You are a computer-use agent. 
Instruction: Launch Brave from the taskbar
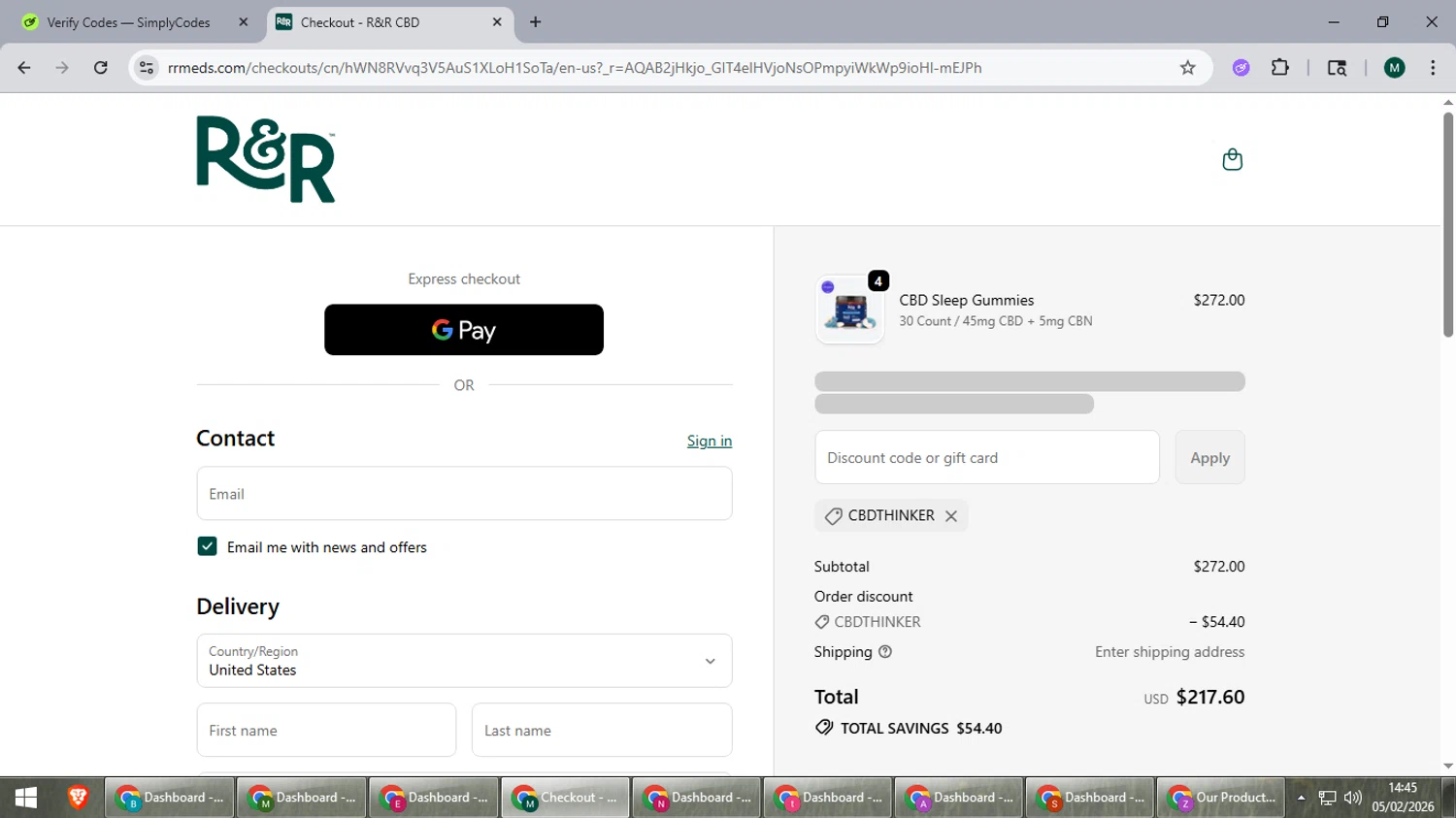pyautogui.click(x=78, y=798)
